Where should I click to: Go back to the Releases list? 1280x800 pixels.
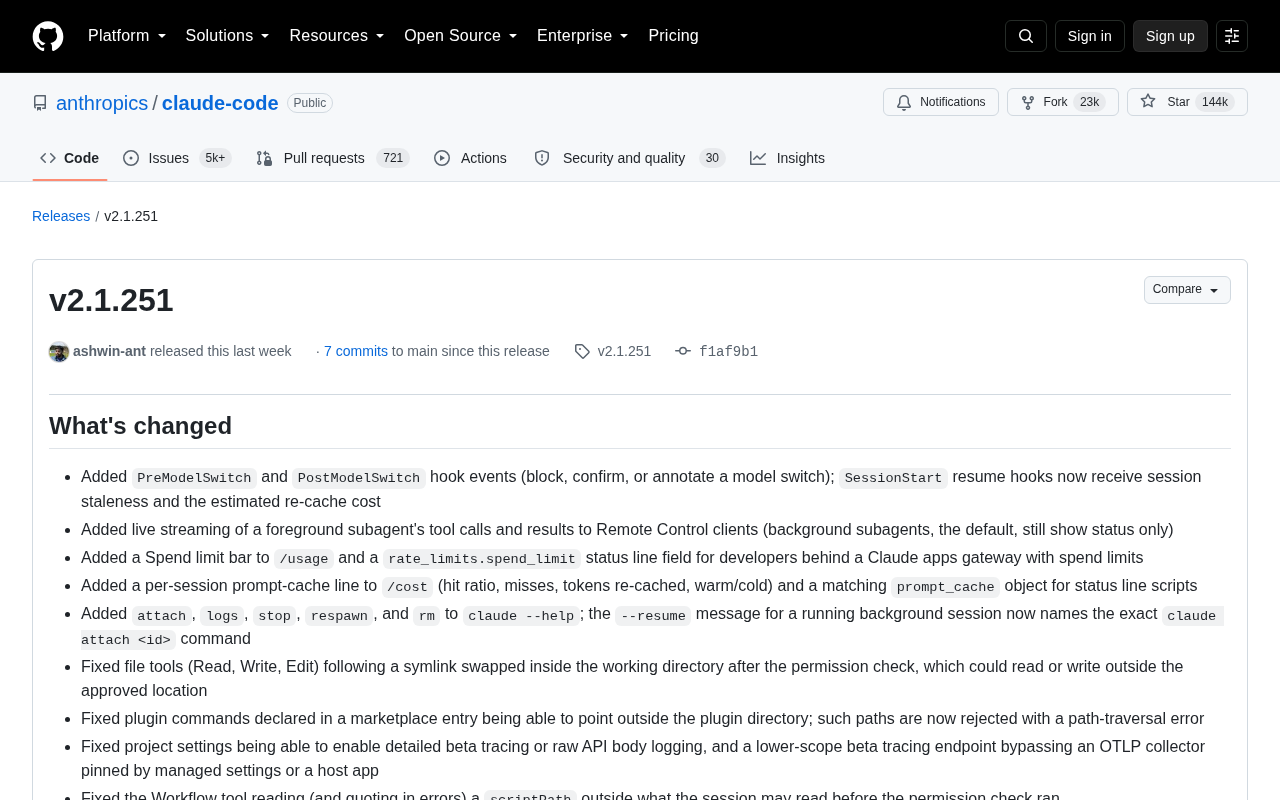pyautogui.click(x=61, y=216)
